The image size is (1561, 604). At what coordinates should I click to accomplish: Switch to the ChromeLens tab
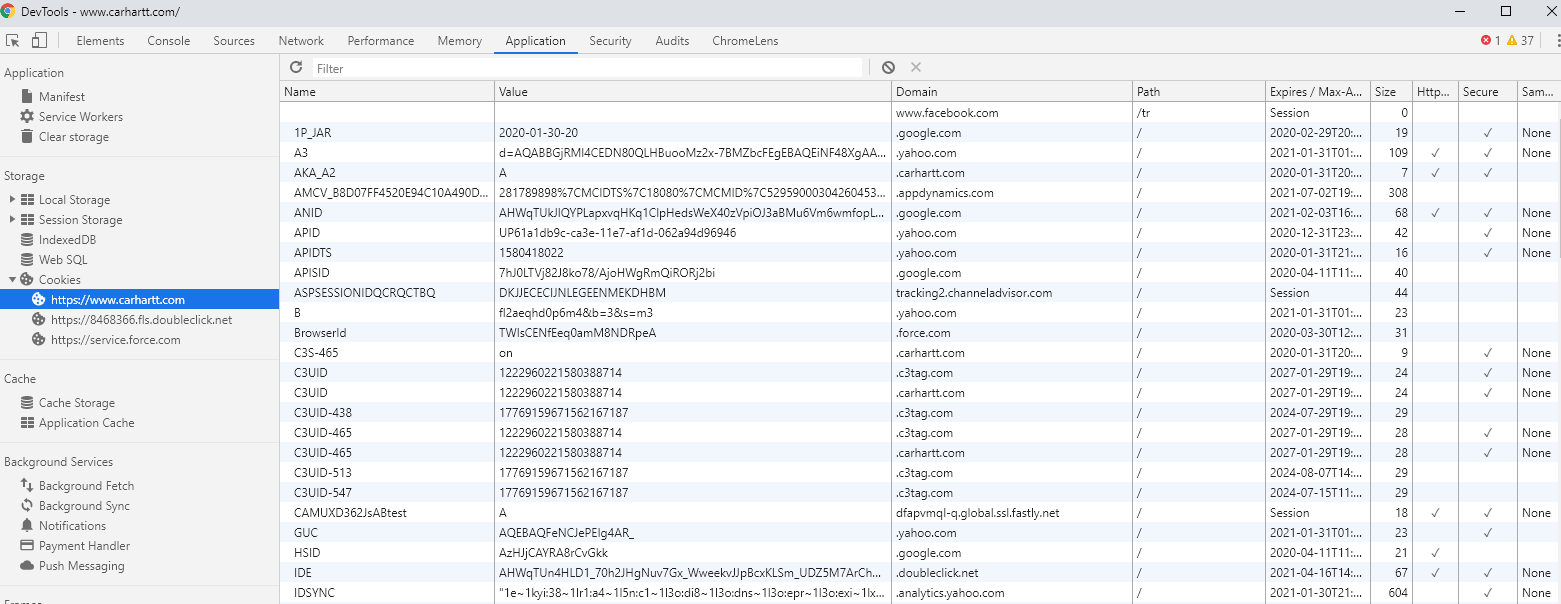[x=745, y=41]
